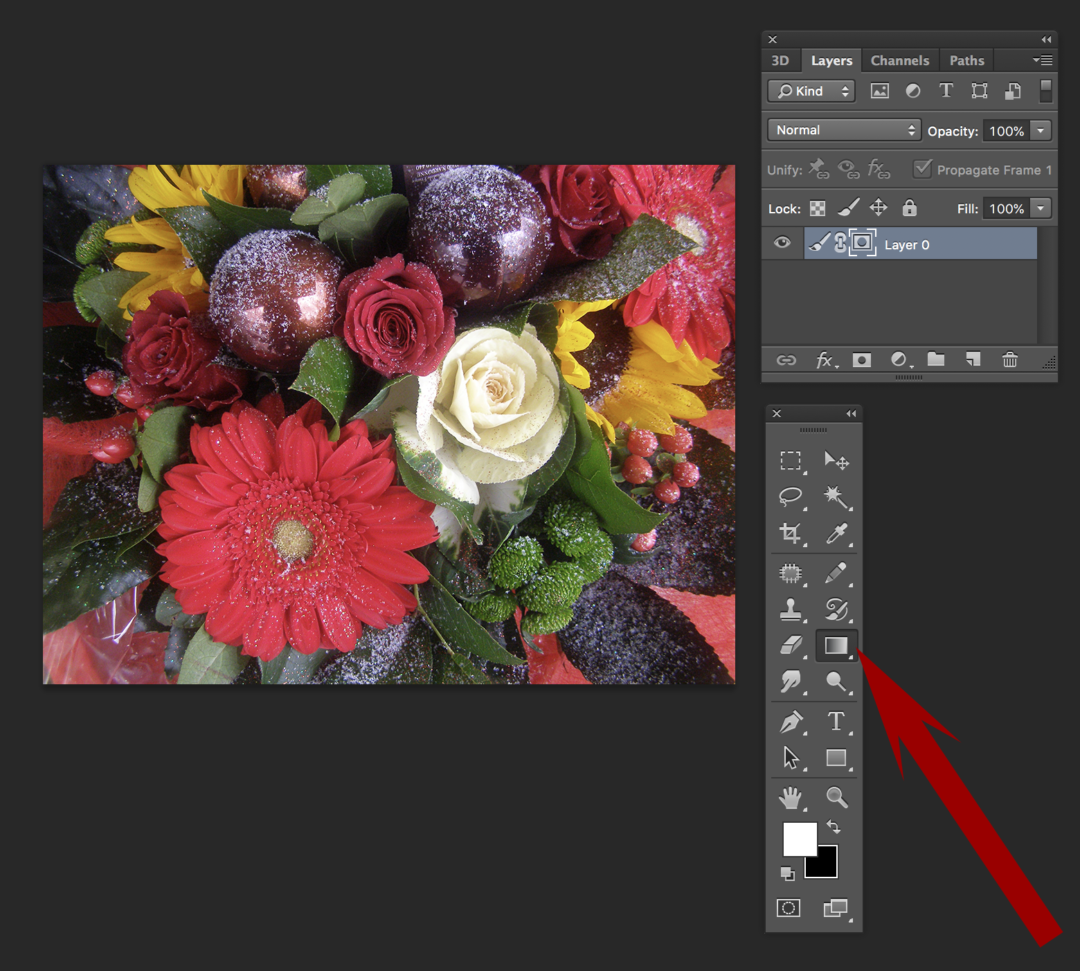The image size is (1080, 971).
Task: Create a new layer group
Action: coord(935,359)
